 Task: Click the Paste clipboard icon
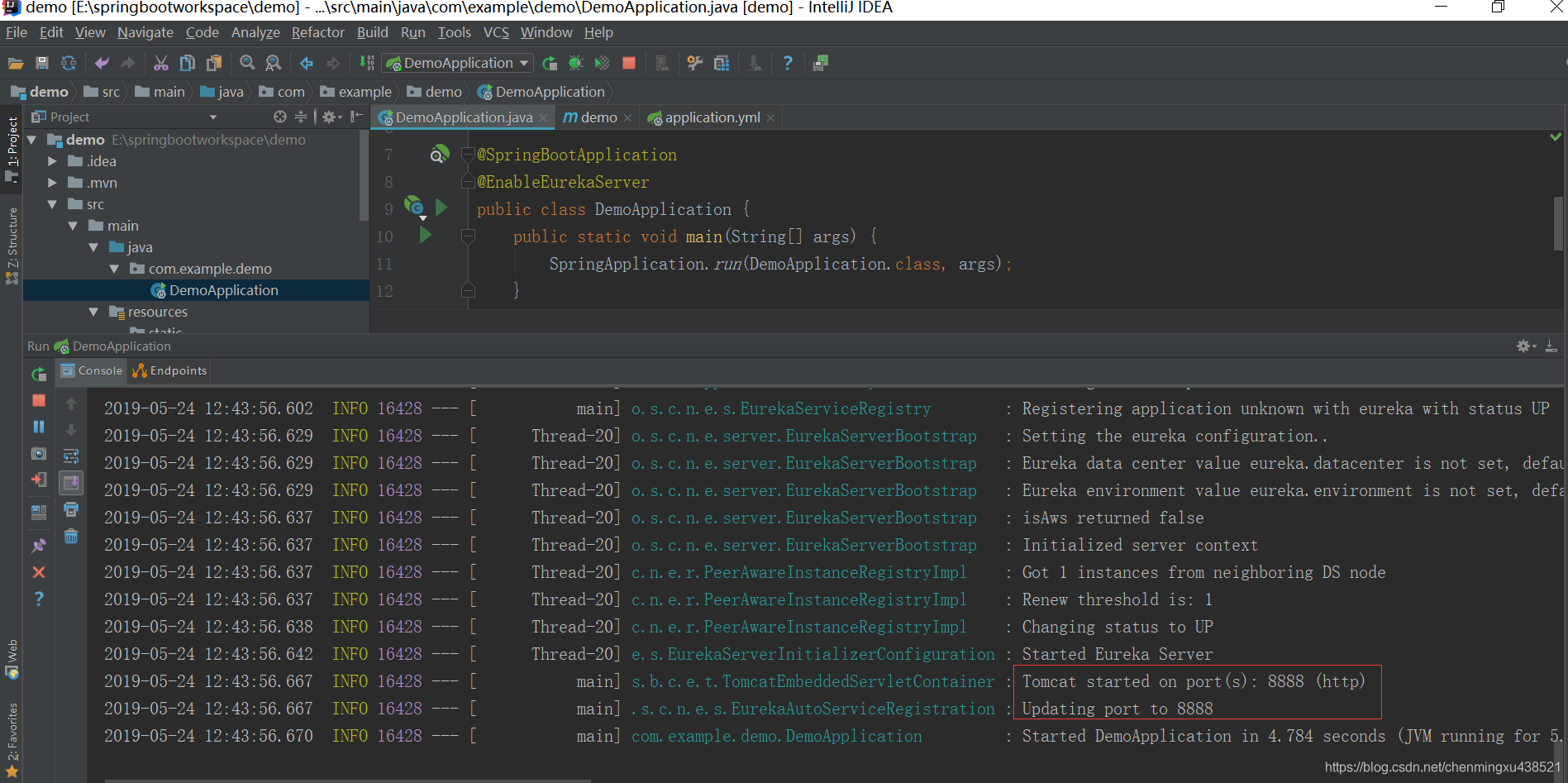coord(214,63)
